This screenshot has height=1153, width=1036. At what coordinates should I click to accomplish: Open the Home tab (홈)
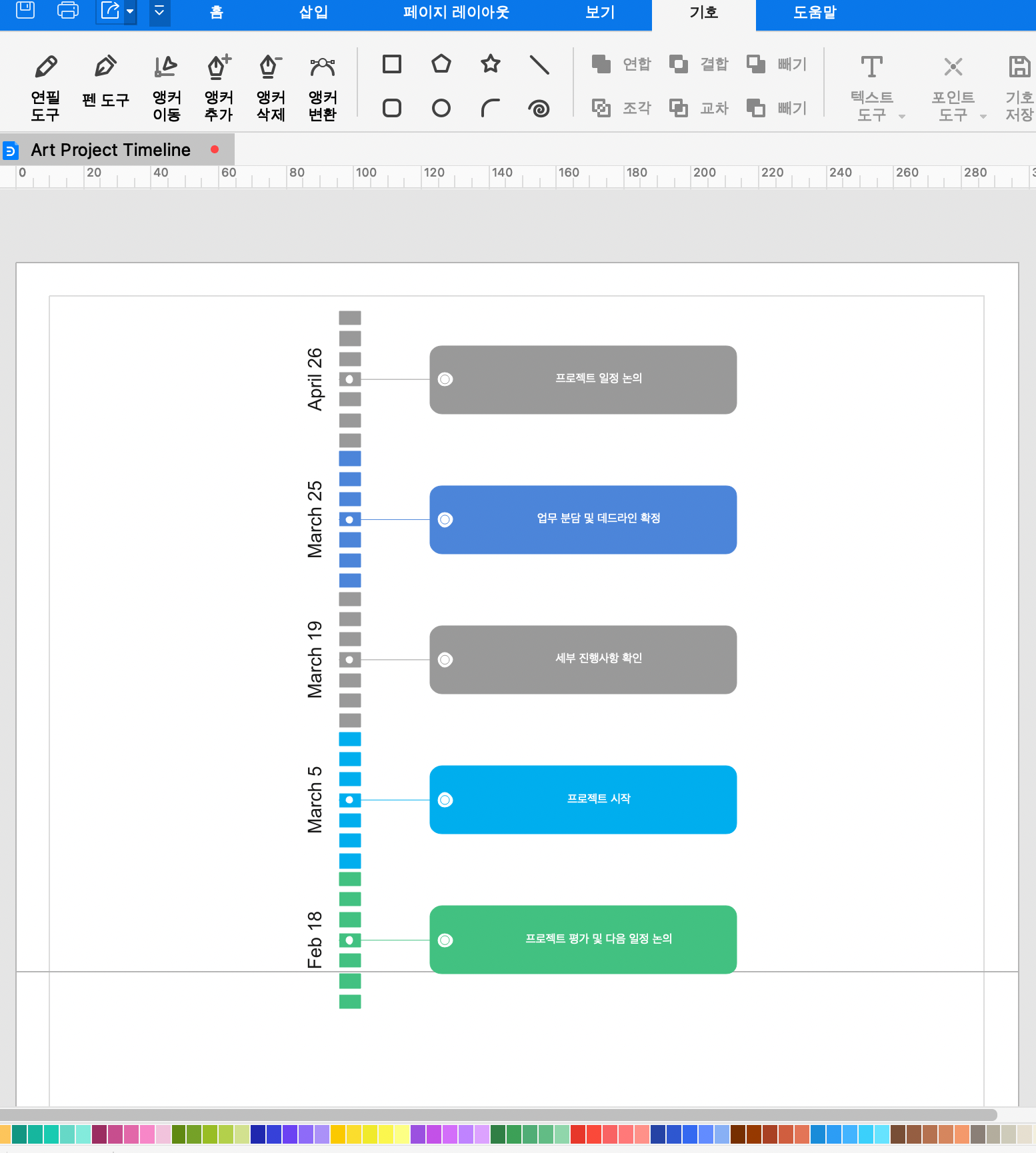pyautogui.click(x=217, y=13)
